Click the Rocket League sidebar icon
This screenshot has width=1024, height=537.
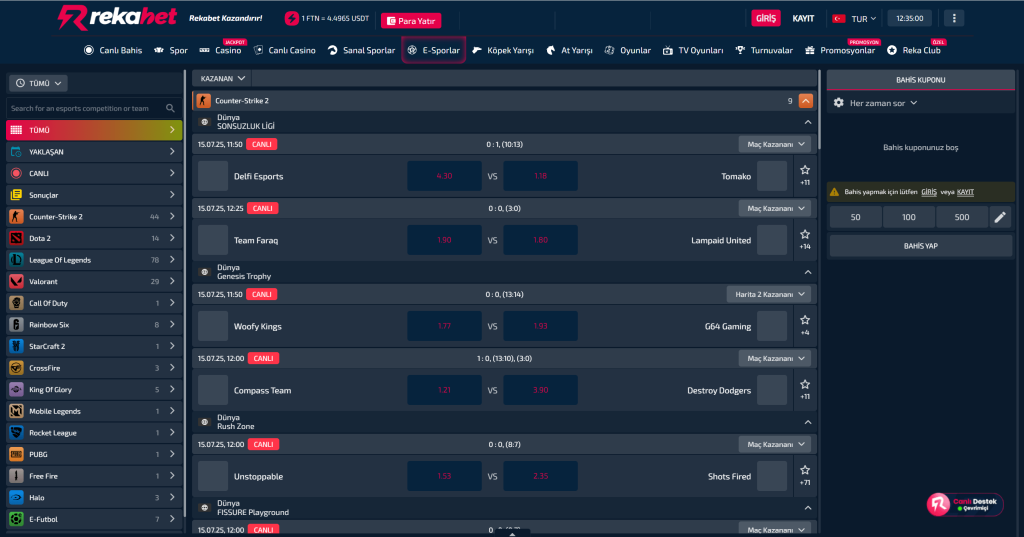(x=16, y=432)
